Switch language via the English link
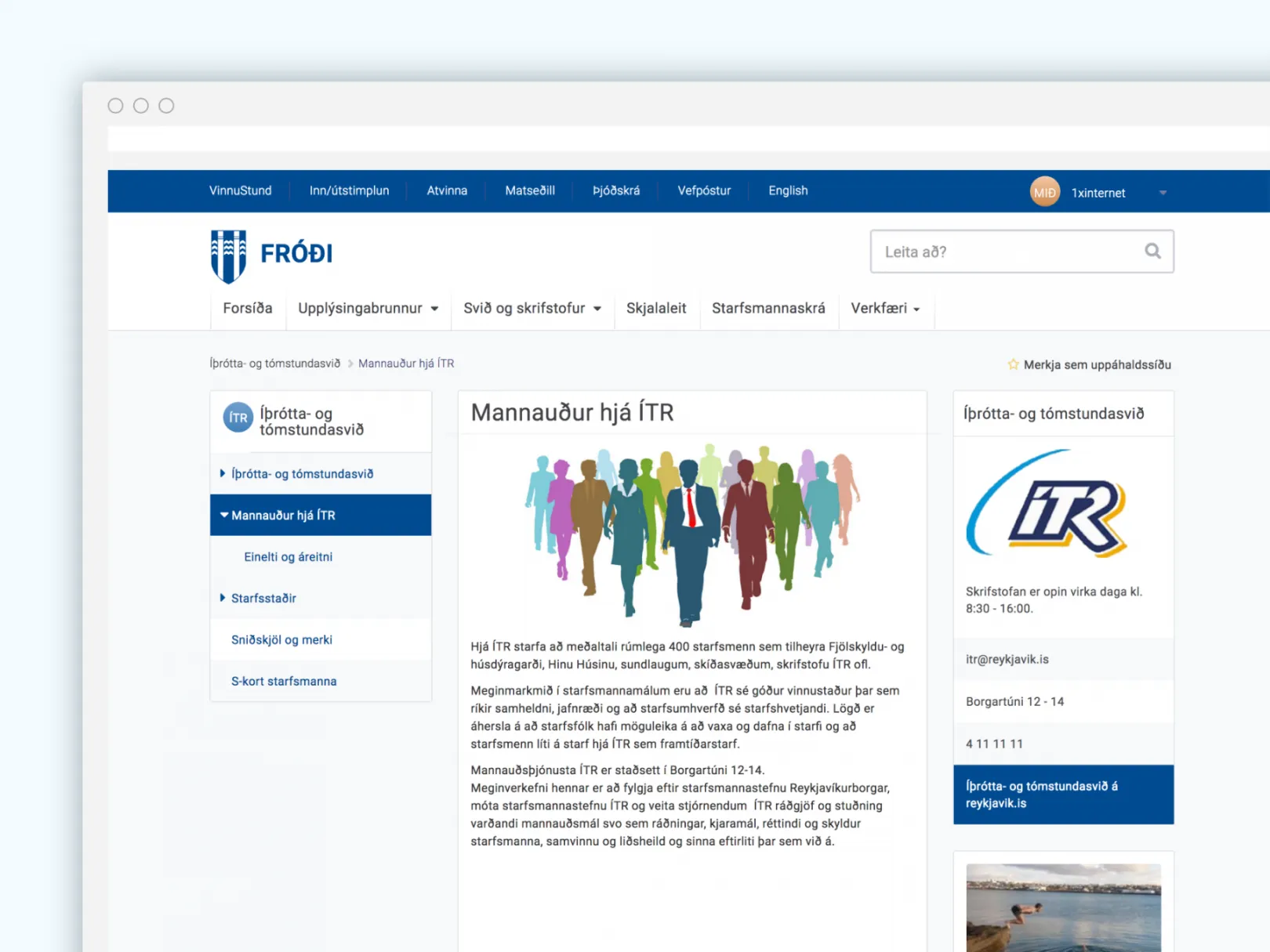The width and height of the screenshot is (1270, 952). pyautogui.click(x=787, y=190)
